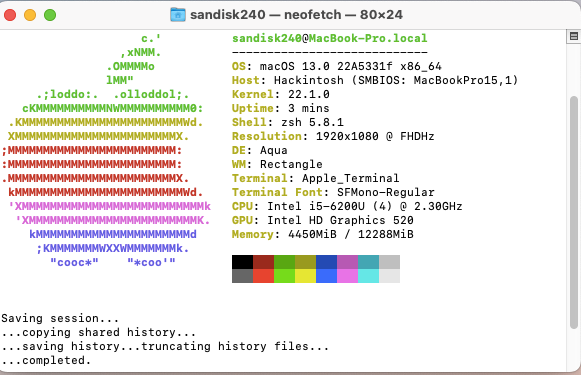Click the ASCII logo line ';KMMMMMMMWXXWMMMMMMMk.'
This screenshot has width=581, height=375.
(113, 248)
